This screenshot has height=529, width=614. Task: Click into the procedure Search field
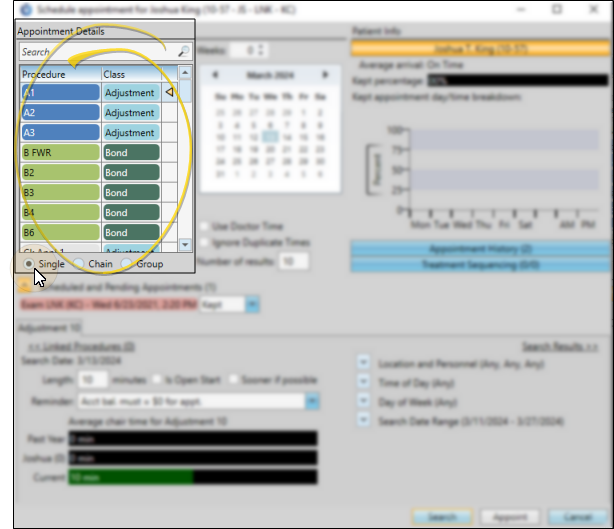click(95, 51)
